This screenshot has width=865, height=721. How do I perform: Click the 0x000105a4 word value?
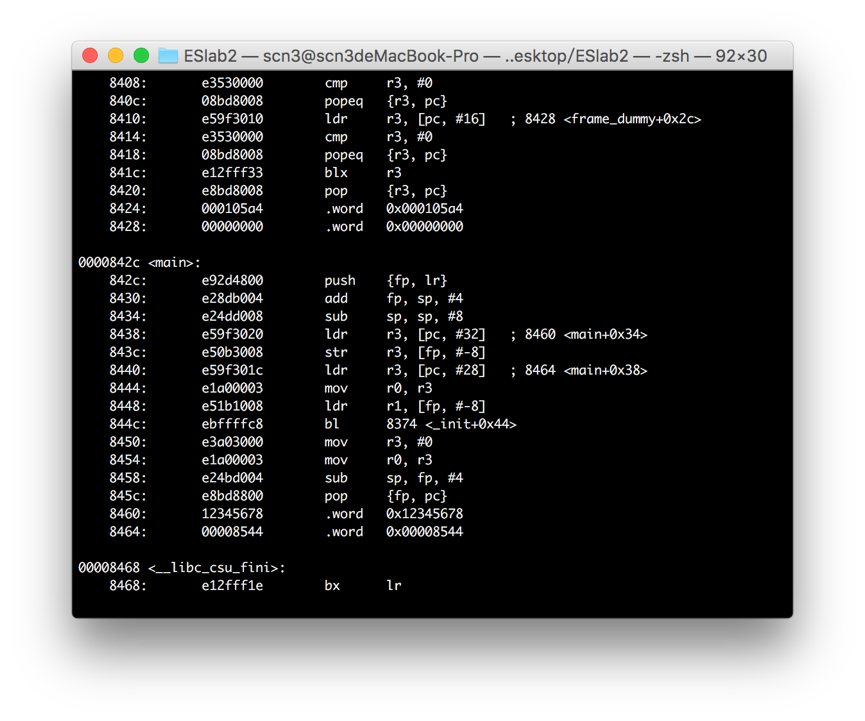[x=424, y=209]
